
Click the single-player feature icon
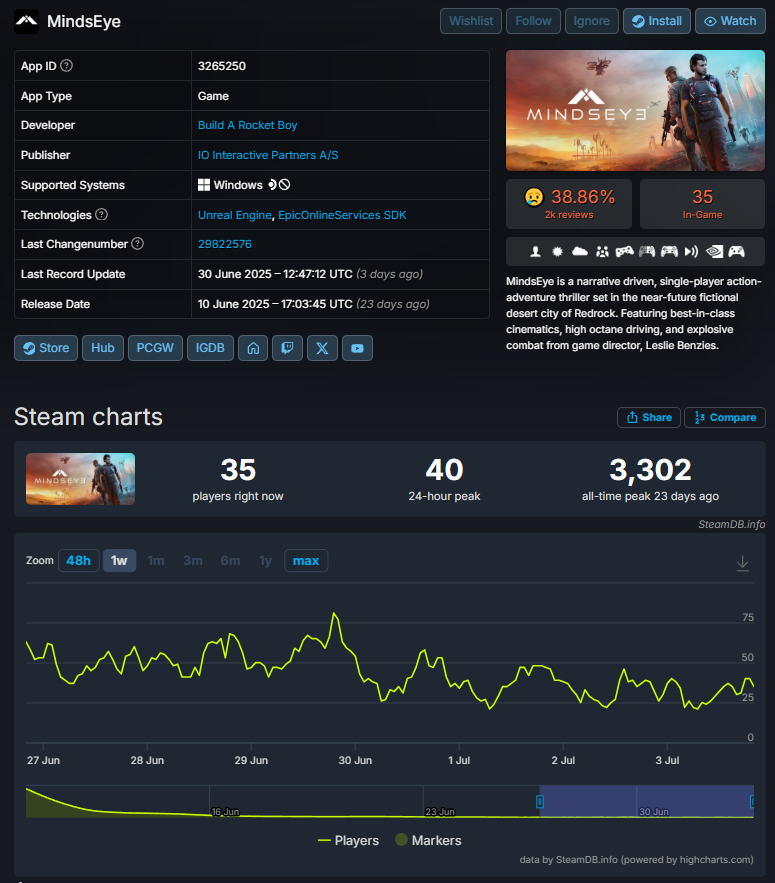pos(535,252)
